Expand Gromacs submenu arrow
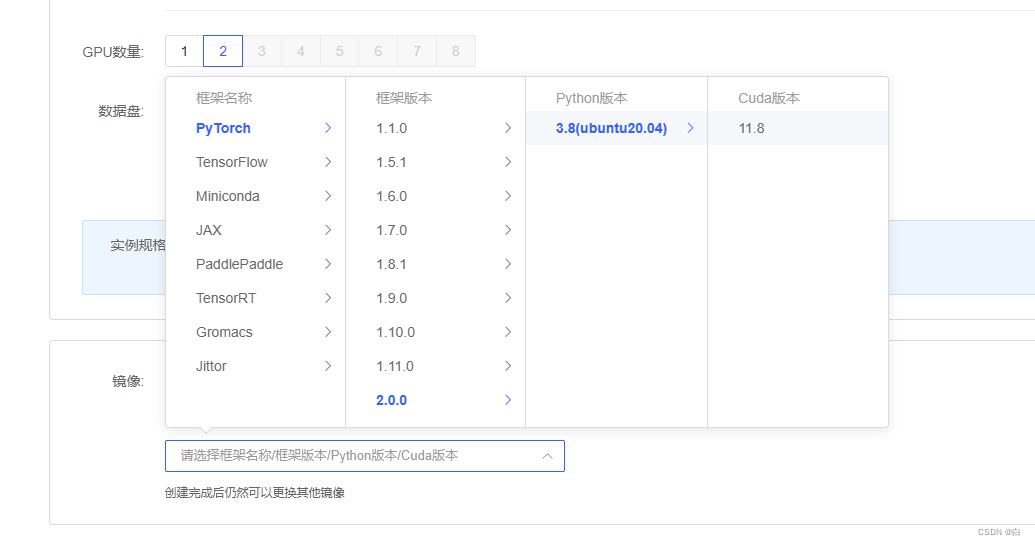Viewport: 1035px width, 545px height. click(x=328, y=332)
